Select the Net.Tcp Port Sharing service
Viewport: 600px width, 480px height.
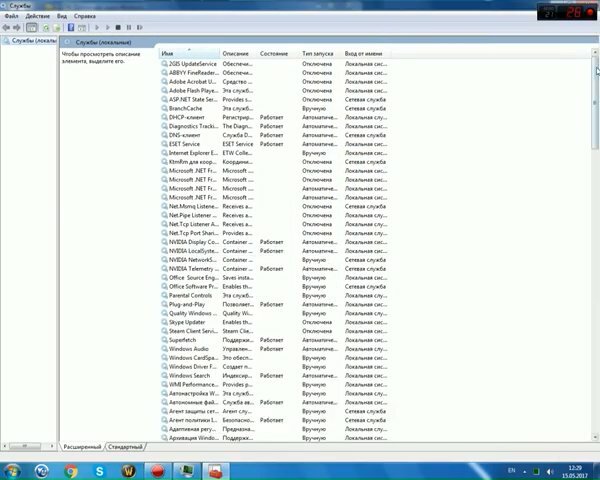pyautogui.click(x=274, y=233)
